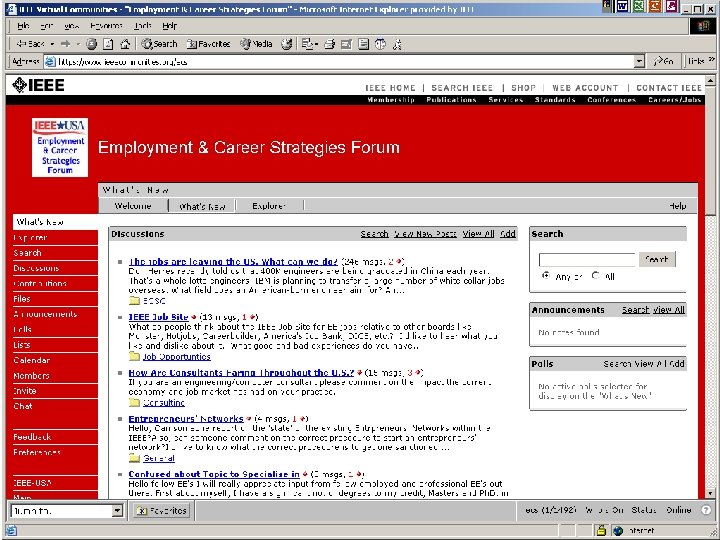Open the Favorites pane from the toolbar
This screenshot has height=540, width=720.
208,44
